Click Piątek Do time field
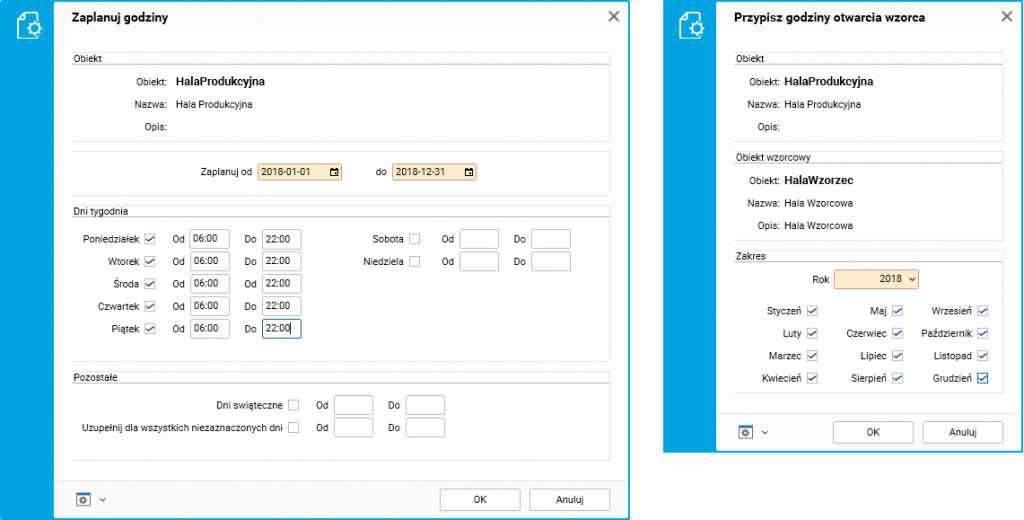The image size is (1024, 520). tap(281, 329)
